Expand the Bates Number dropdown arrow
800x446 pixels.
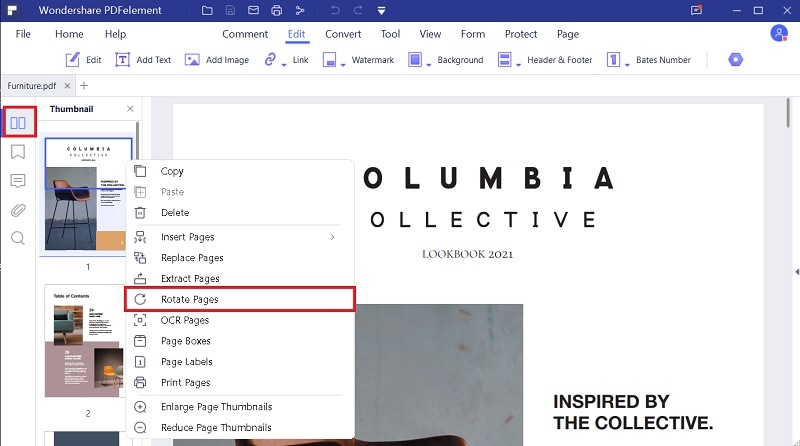[627, 65]
